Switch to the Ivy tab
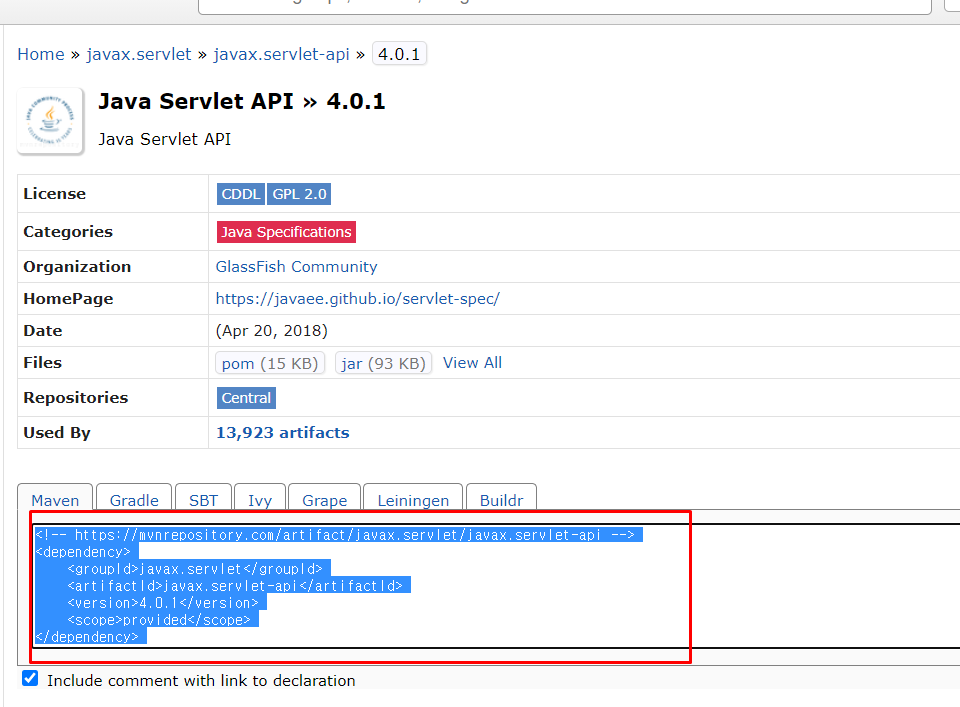This screenshot has width=960, height=707. (260, 499)
